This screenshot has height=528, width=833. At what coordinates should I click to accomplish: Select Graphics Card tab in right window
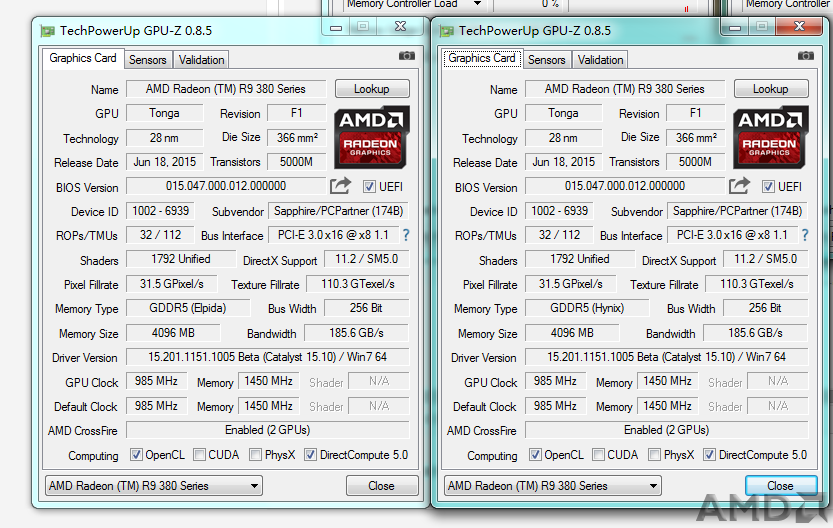click(482, 58)
